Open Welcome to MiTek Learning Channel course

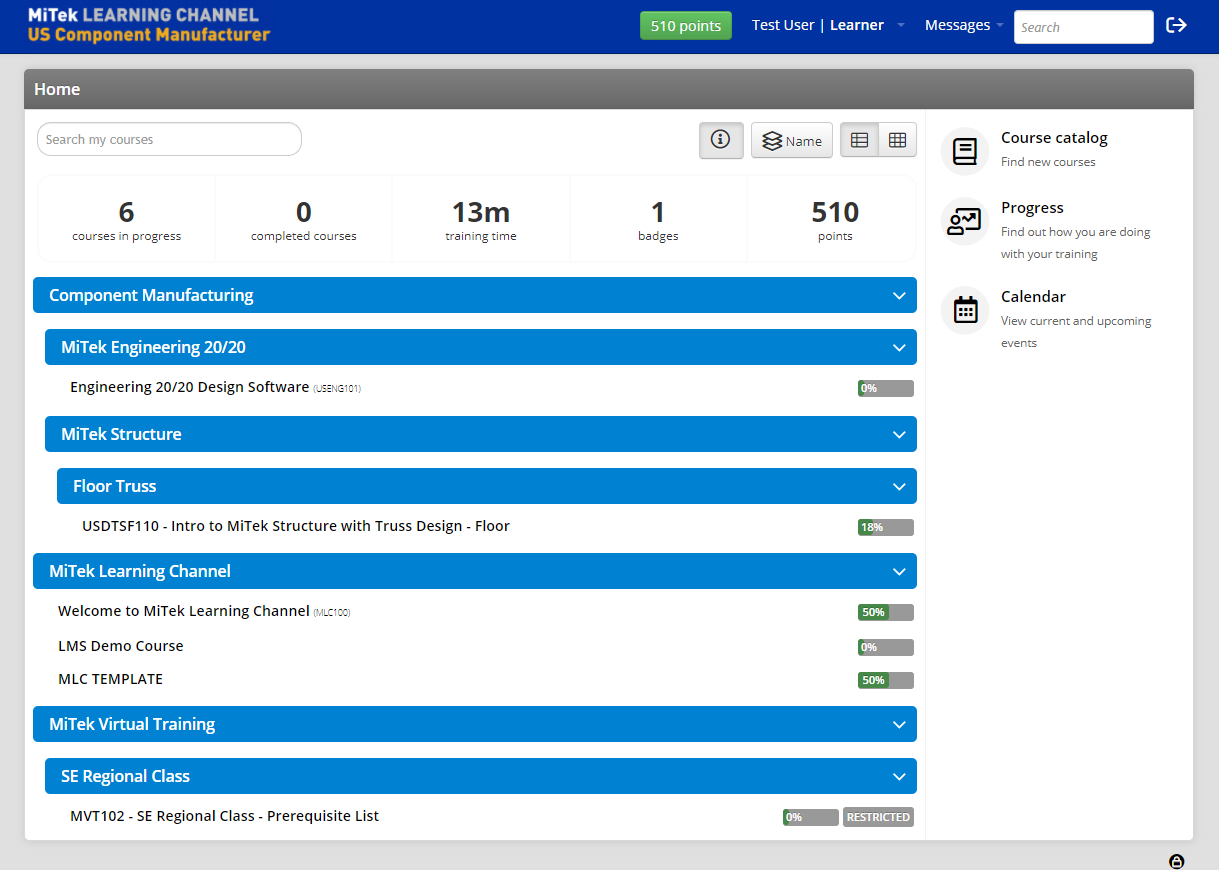click(x=183, y=611)
